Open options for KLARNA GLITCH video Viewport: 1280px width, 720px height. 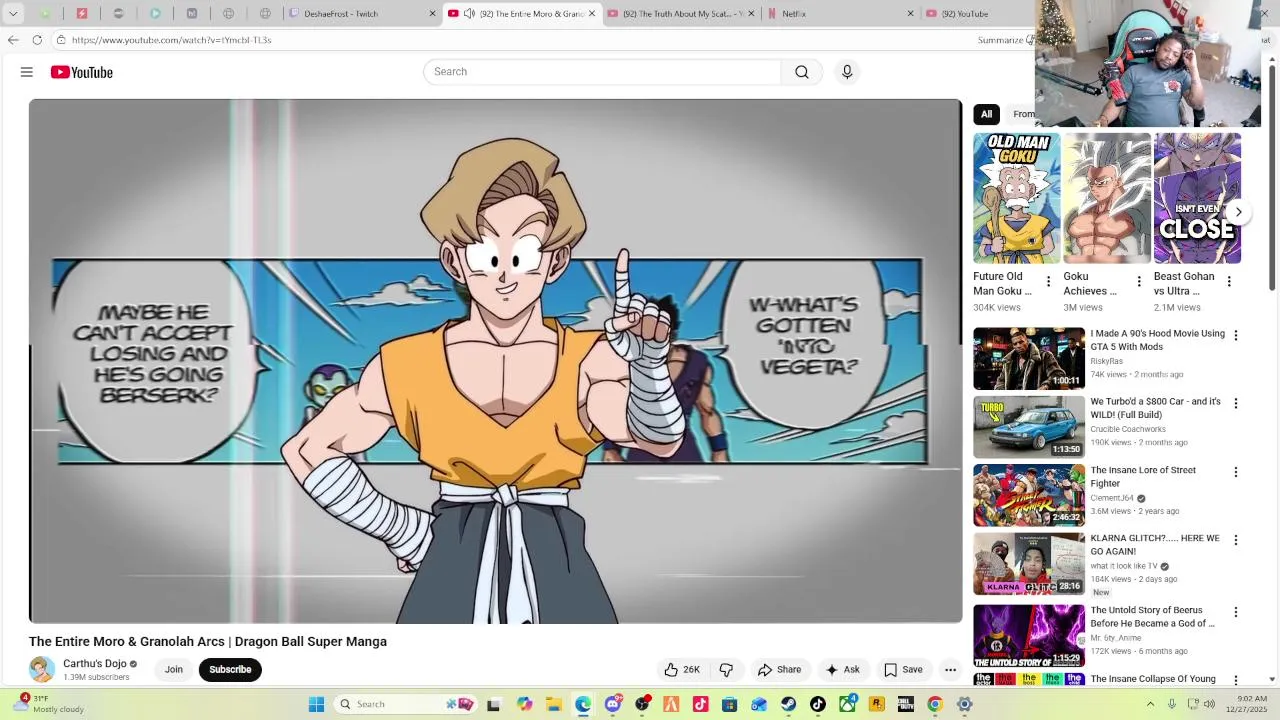pyautogui.click(x=1236, y=540)
